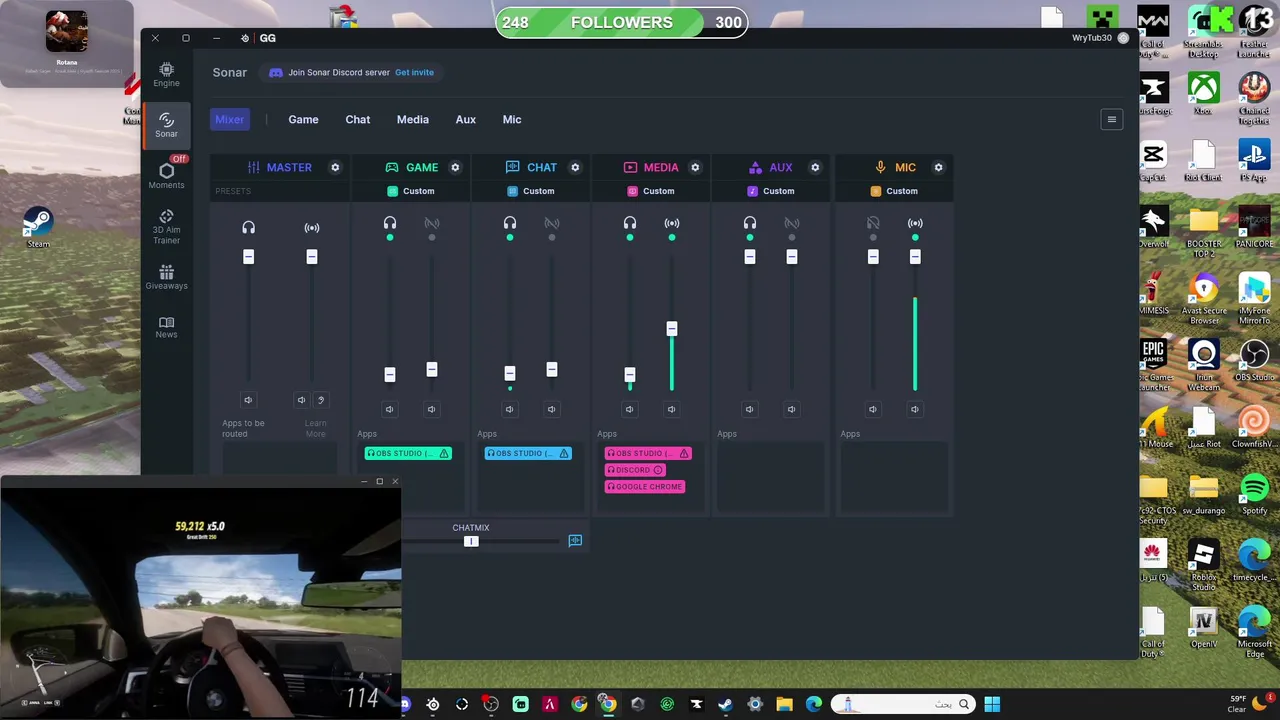Open File Explorer from the taskbar
1280x720 pixels.
tap(784, 704)
